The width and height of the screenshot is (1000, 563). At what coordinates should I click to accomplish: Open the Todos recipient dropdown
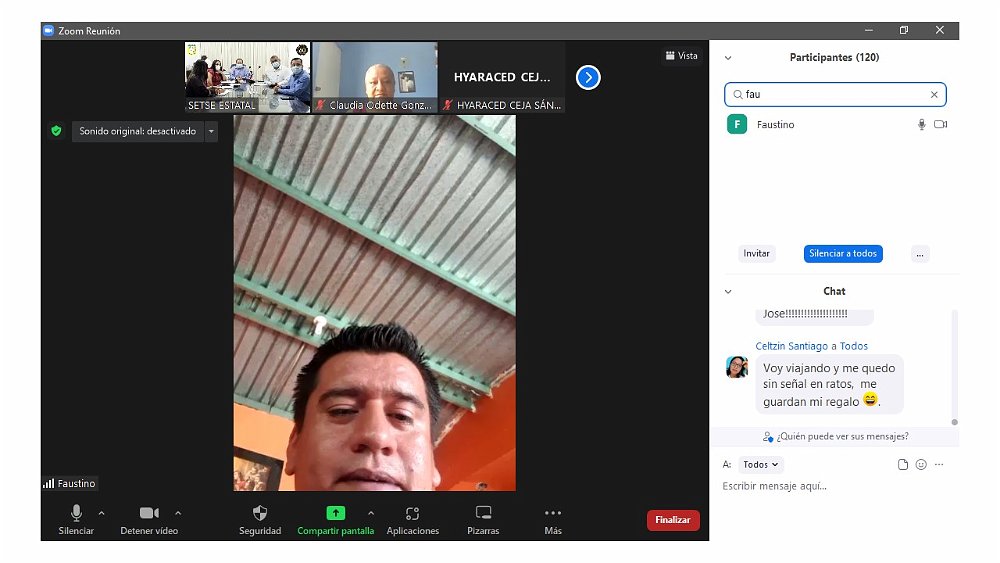click(x=761, y=465)
